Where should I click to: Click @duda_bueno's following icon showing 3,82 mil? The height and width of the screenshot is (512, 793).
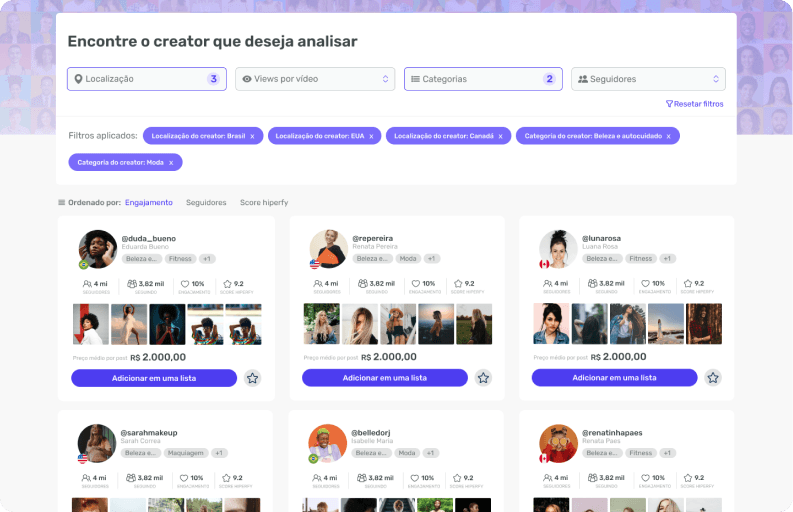pos(132,284)
